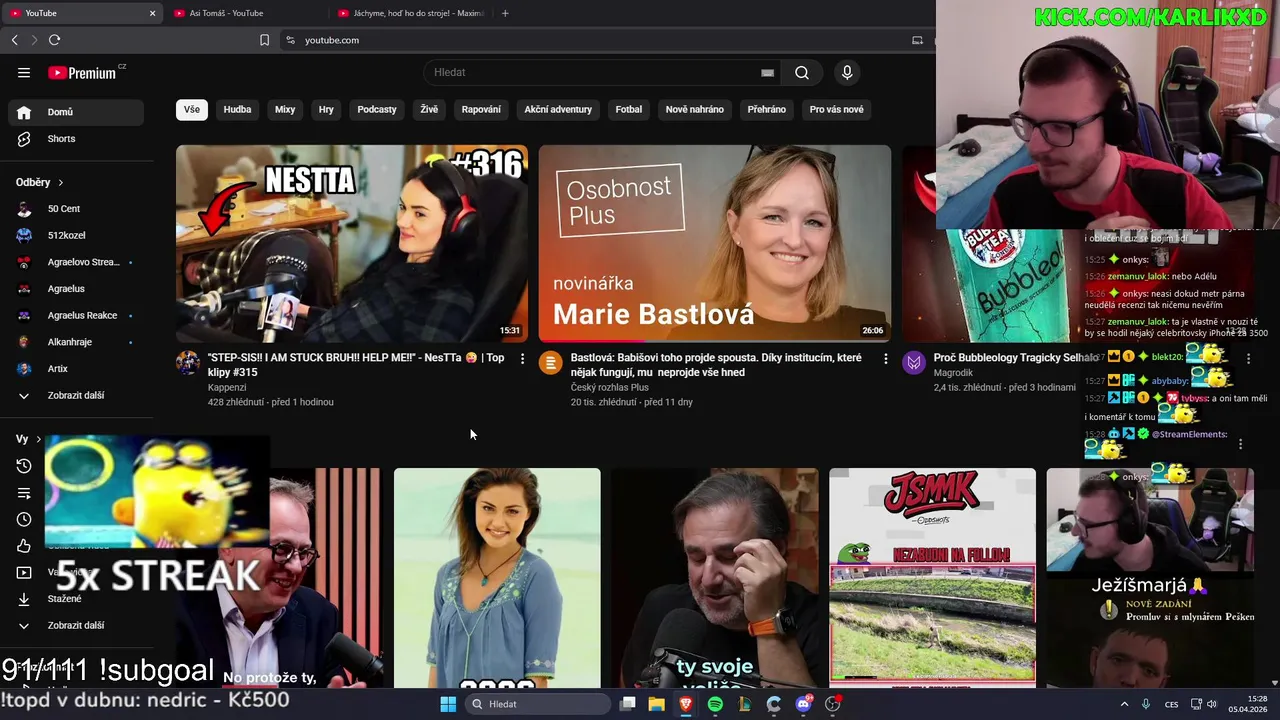Screen dimensions: 1280x720
Task: Select the Pro vás nové filter chip
Action: pos(837,109)
